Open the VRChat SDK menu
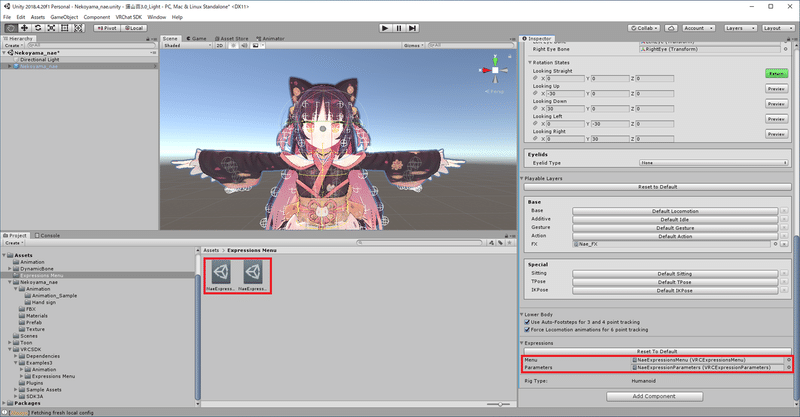 tap(129, 17)
